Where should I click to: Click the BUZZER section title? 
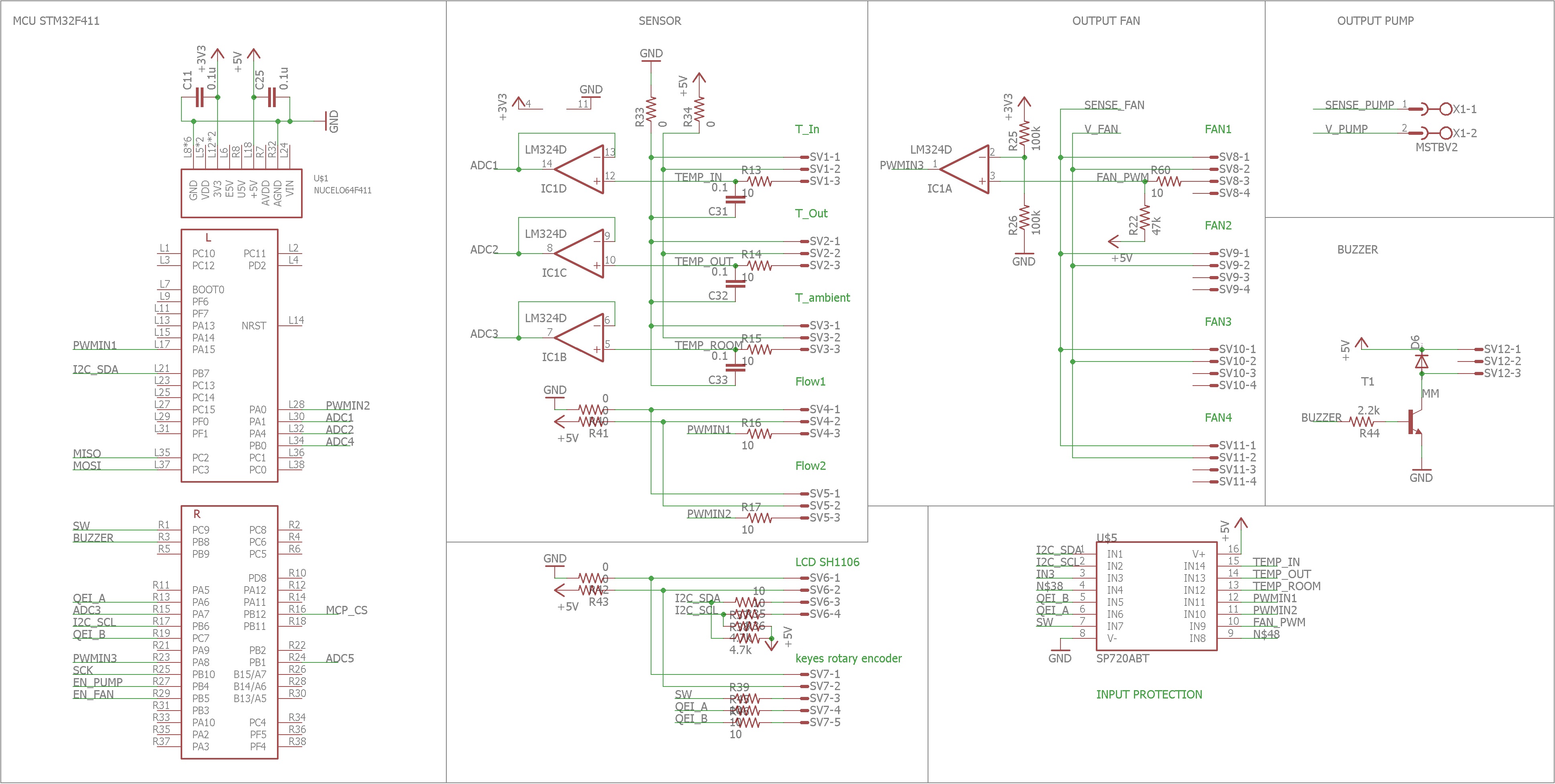(x=1357, y=249)
